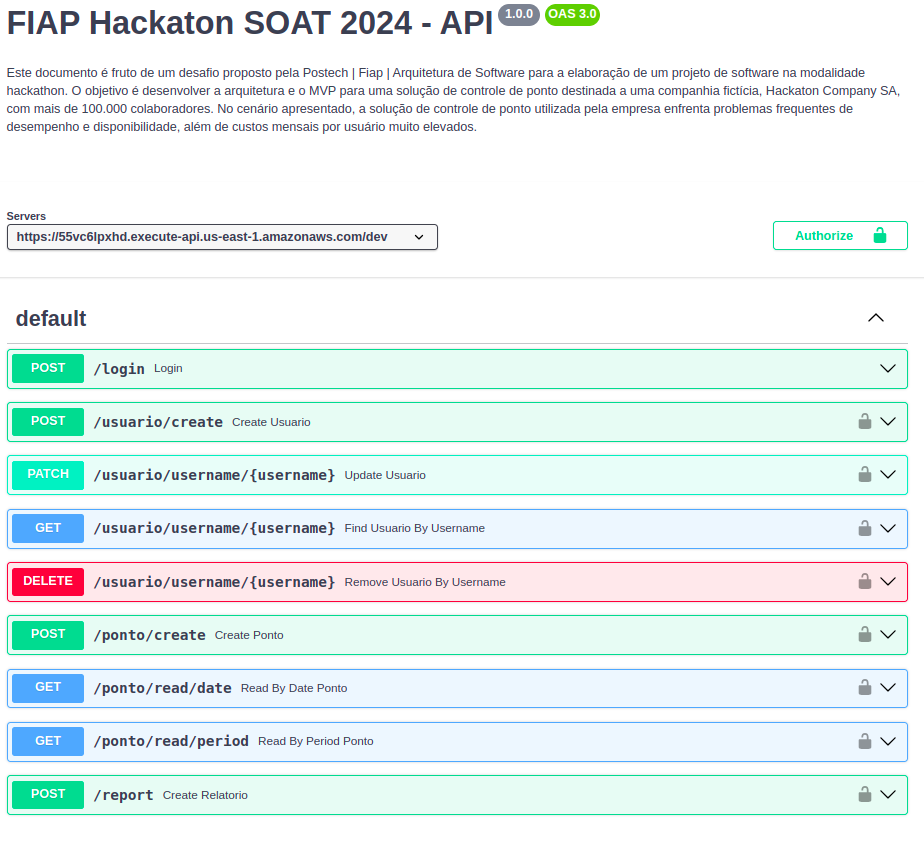Image resolution: width=924 pixels, height=847 pixels.
Task: Click the /login endpoint path
Action: pyautogui.click(x=119, y=369)
